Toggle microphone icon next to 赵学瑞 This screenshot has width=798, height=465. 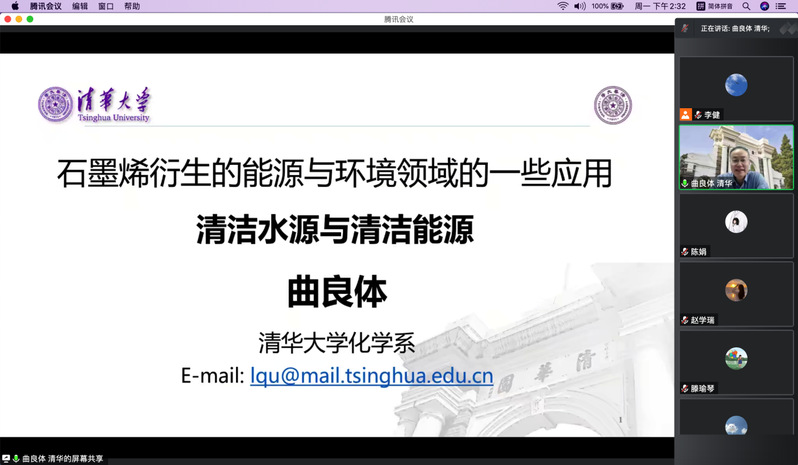[685, 320]
